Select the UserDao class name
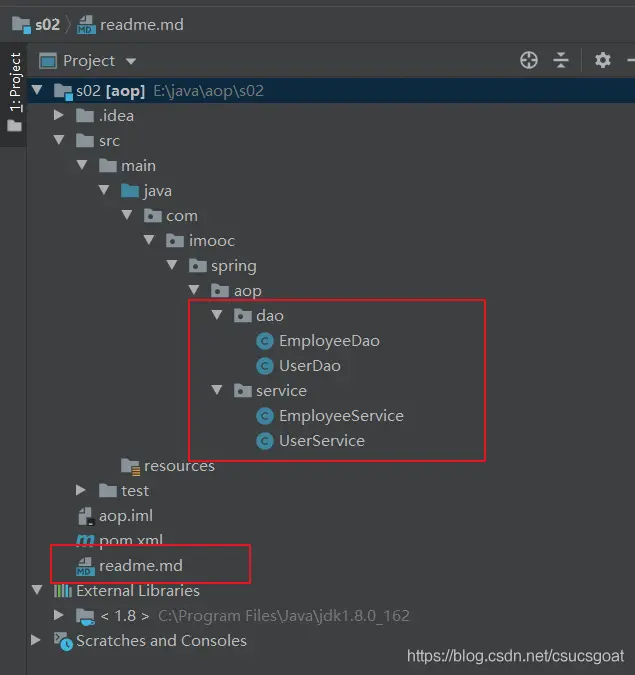The image size is (635, 675). (310, 366)
